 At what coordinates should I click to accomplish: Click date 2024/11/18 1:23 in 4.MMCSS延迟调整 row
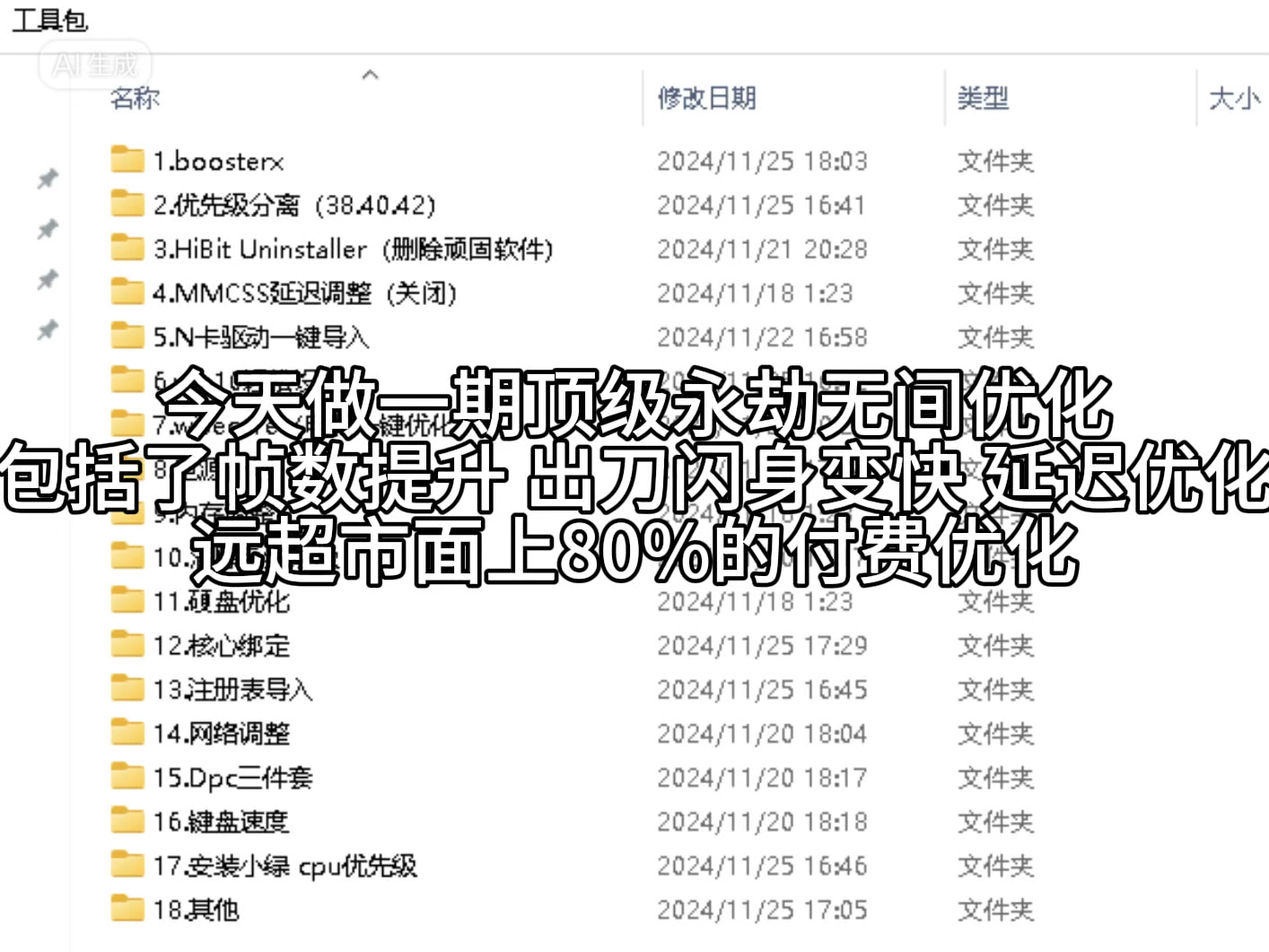coord(755,293)
